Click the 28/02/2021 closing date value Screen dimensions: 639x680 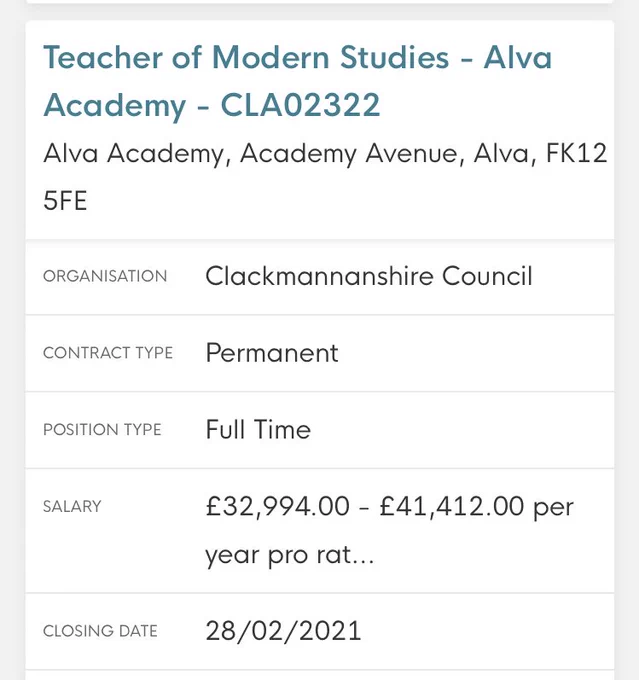(283, 631)
